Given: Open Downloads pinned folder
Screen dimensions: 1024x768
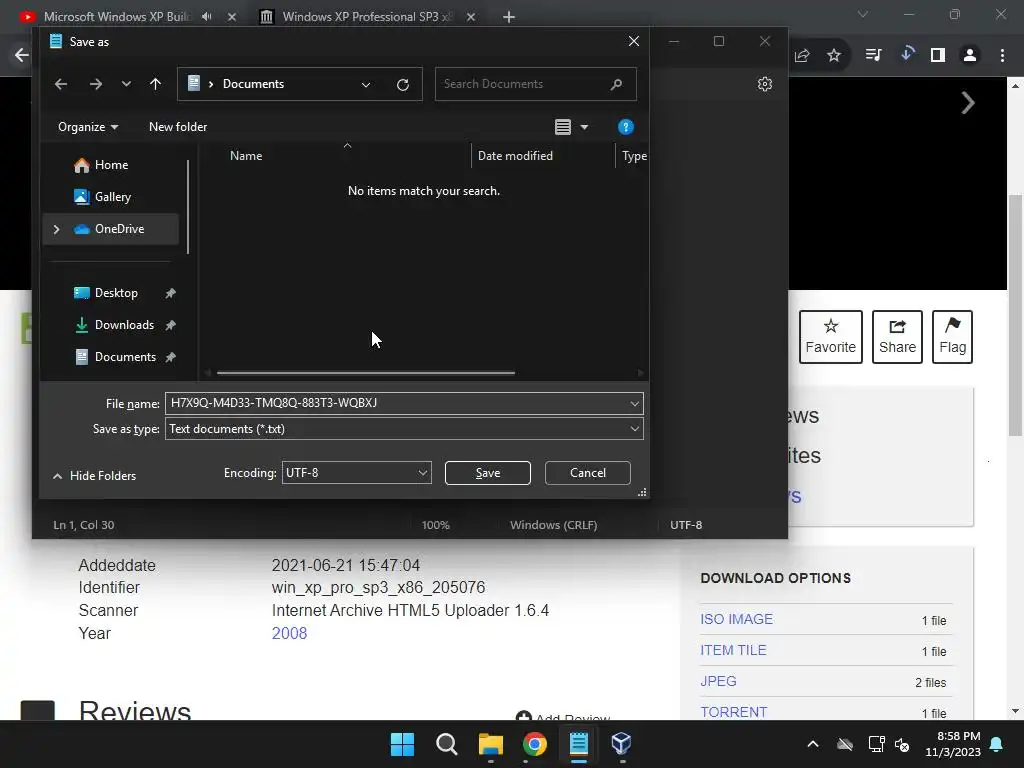Looking at the screenshot, I should click(x=123, y=325).
